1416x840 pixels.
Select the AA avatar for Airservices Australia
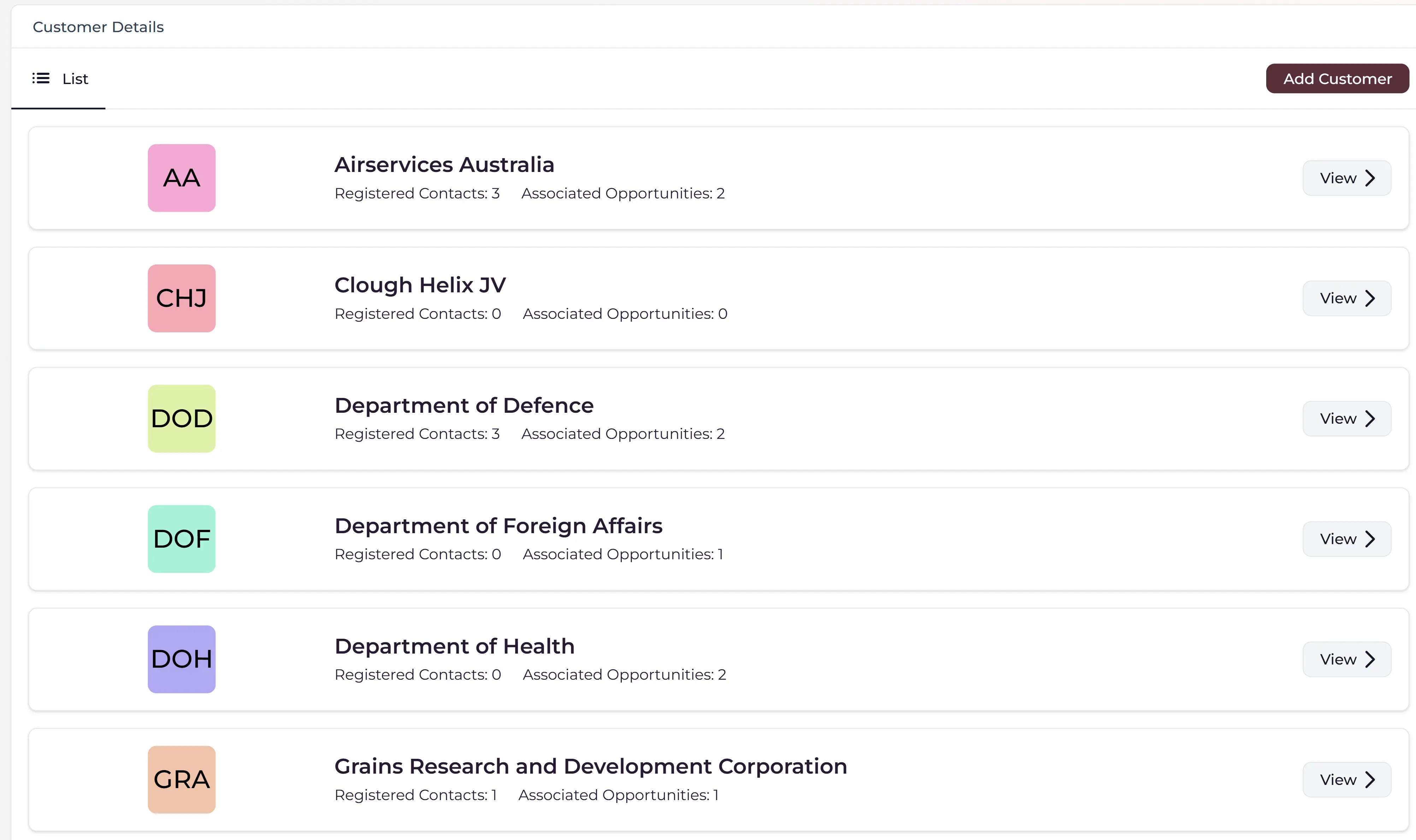click(181, 178)
